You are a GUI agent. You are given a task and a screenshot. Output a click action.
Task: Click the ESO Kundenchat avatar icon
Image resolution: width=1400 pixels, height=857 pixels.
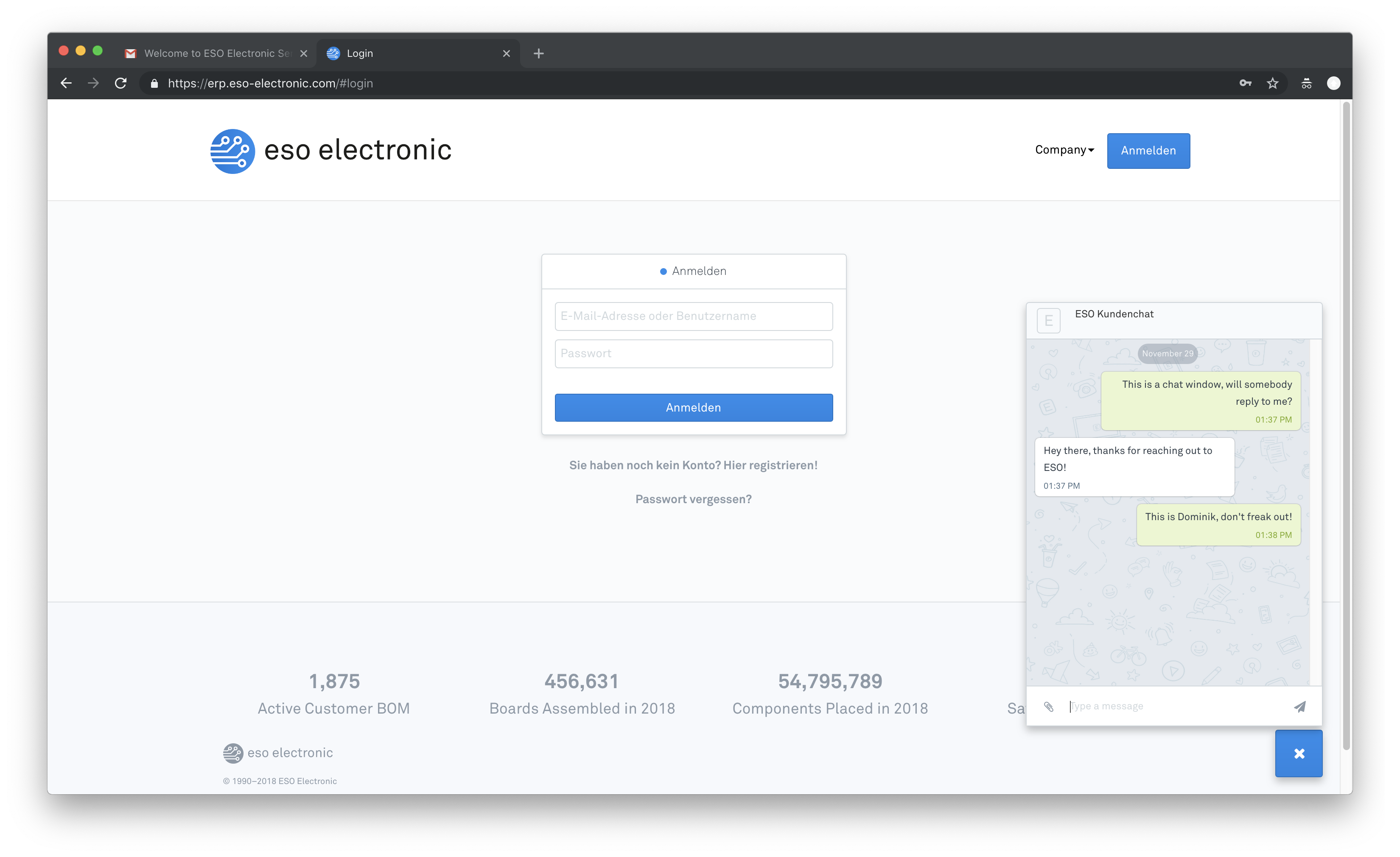(1048, 320)
